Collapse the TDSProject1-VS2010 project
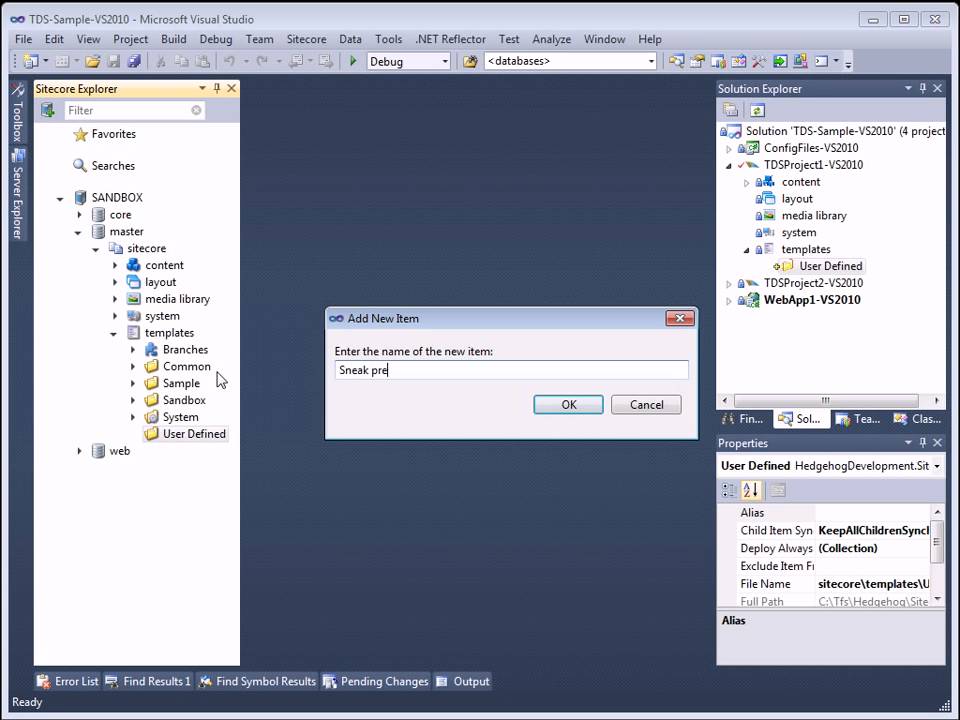The height and width of the screenshot is (720, 960). coord(729,166)
